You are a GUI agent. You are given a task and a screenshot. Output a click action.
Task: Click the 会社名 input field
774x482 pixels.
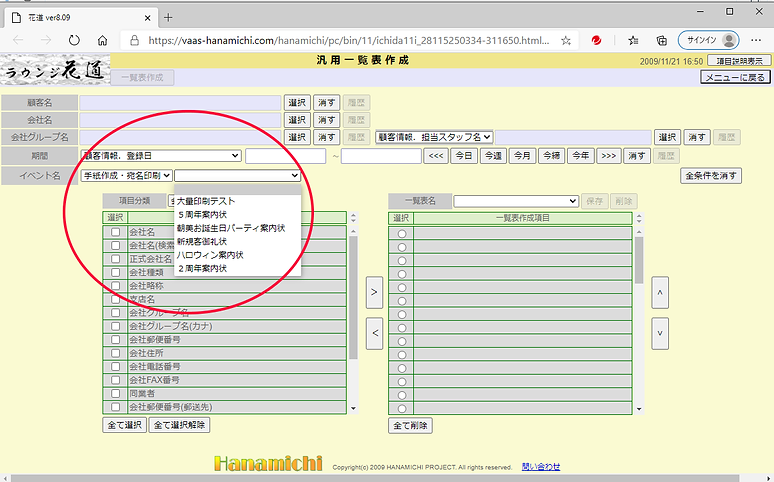180,120
